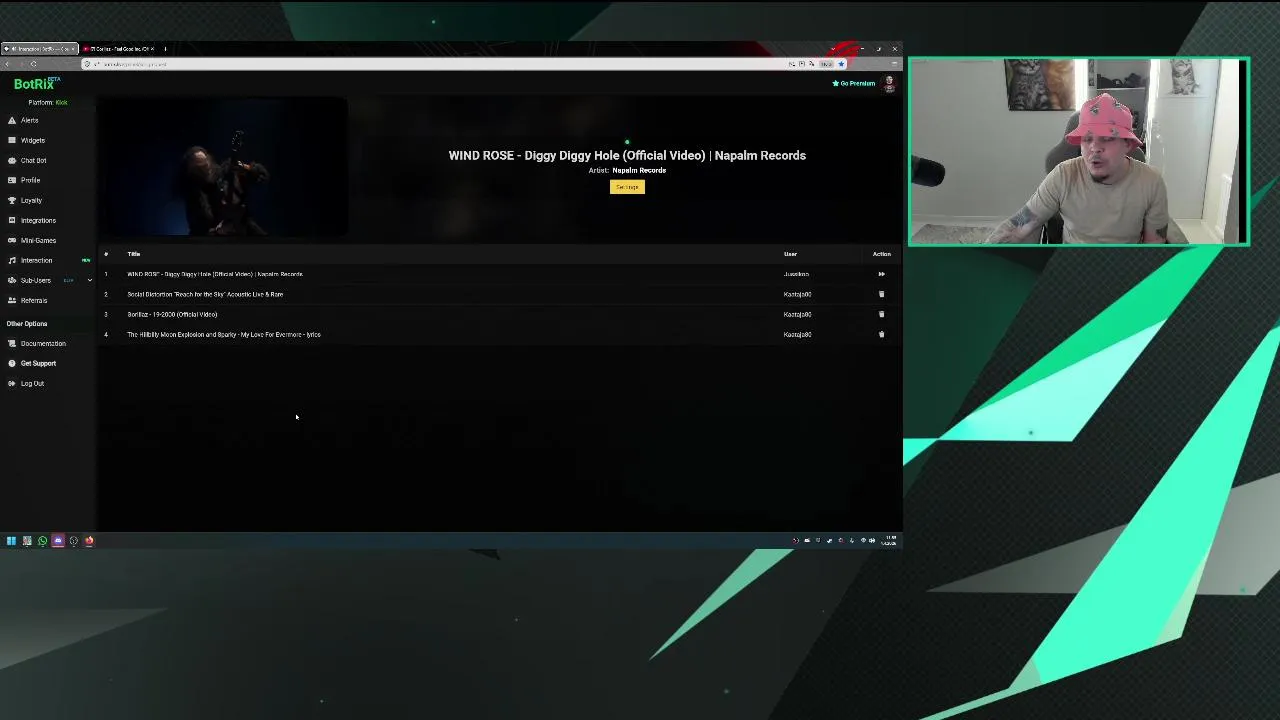
Task: Open the Documentation icon
Action: [12, 343]
